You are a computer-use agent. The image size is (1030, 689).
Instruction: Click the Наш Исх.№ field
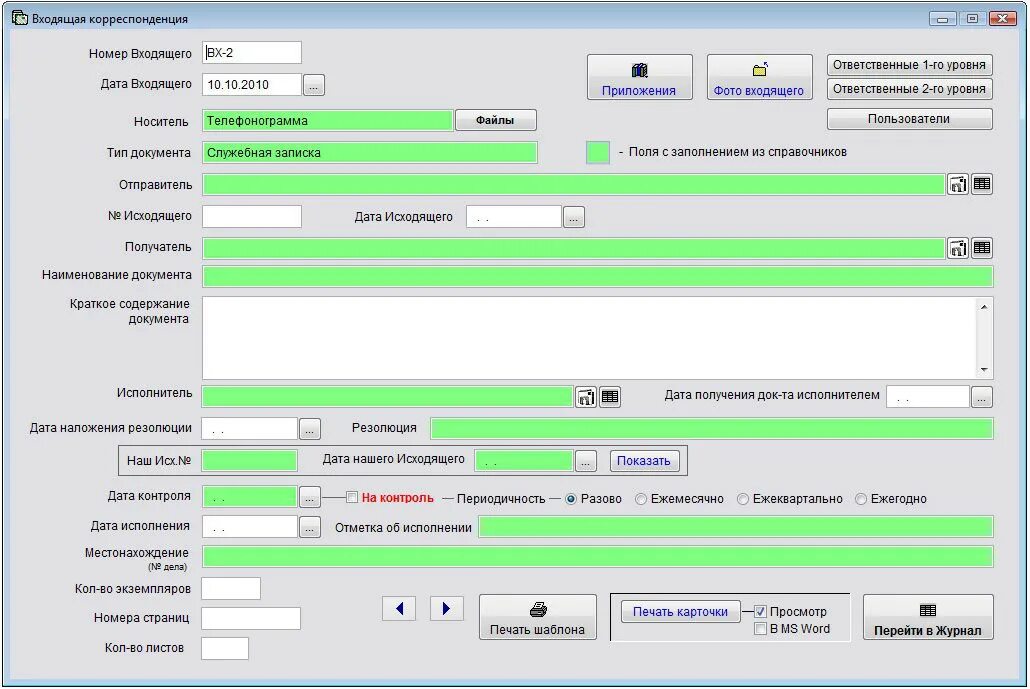(249, 460)
